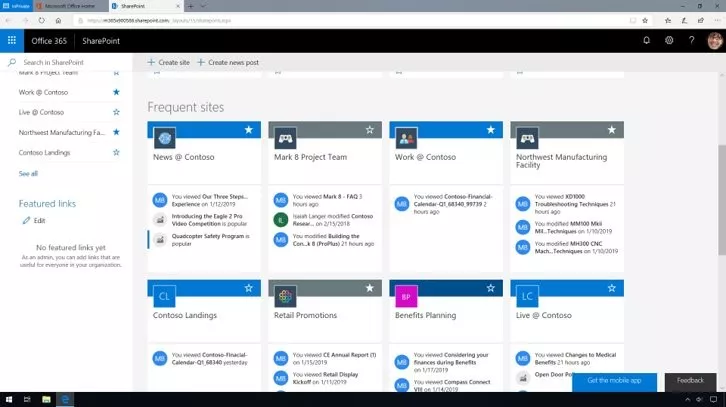Viewport: 726px width, 407px height.
Task: Open the help question mark
Action: [691, 41]
